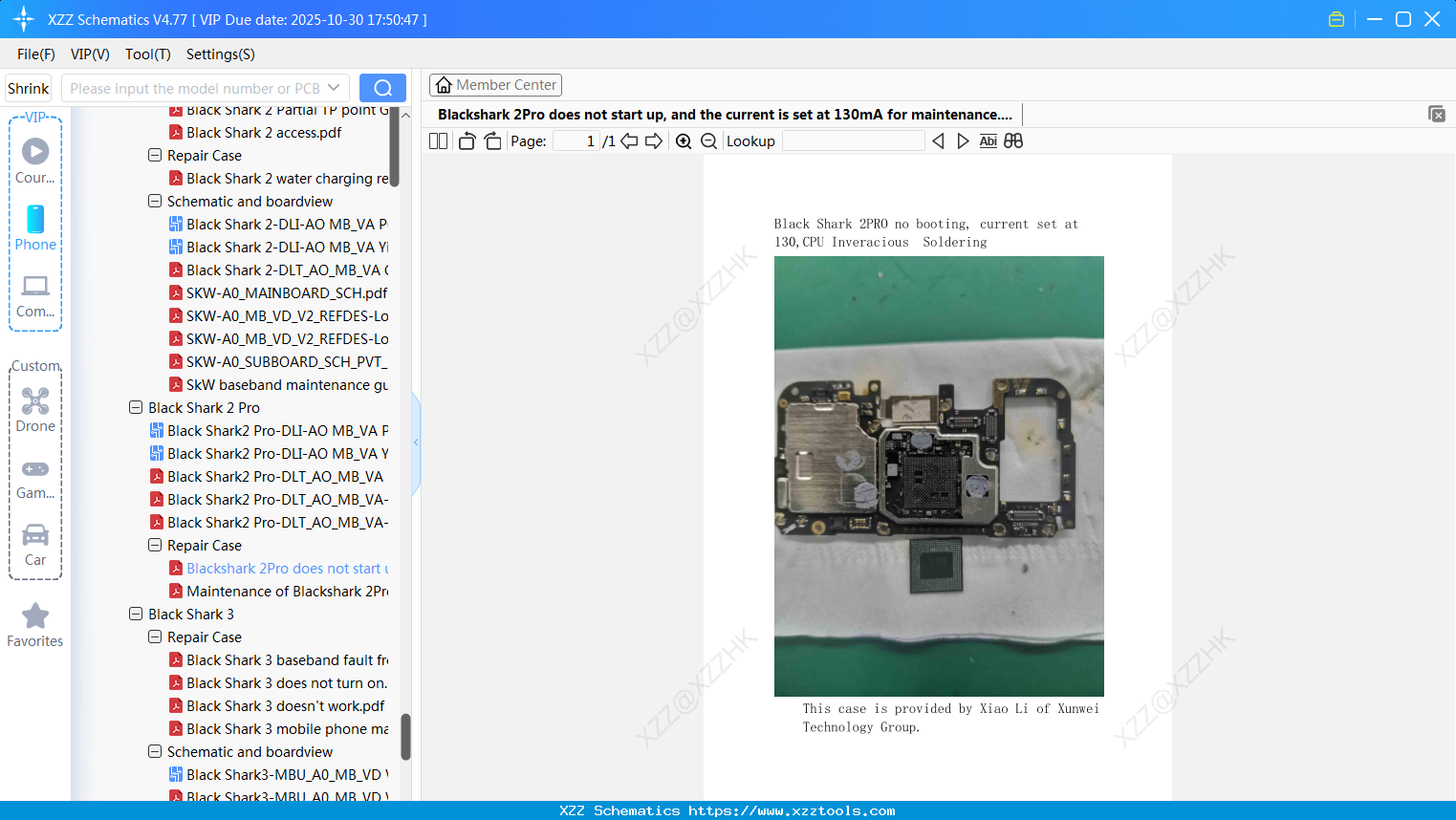Click the Member Center button
Viewport: 1456px width, 820px height.
pyautogui.click(x=495, y=84)
